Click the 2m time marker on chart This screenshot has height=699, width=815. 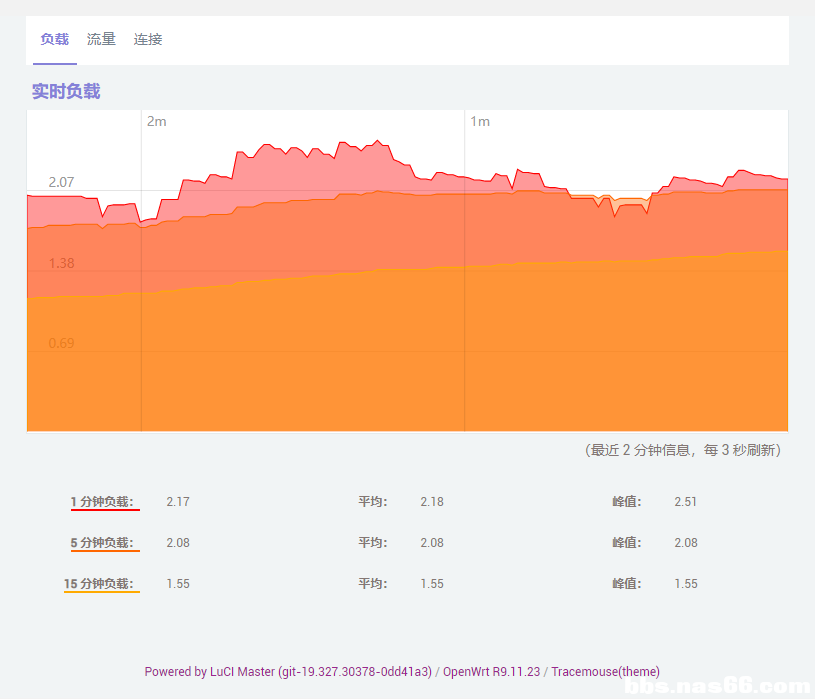pos(157,122)
